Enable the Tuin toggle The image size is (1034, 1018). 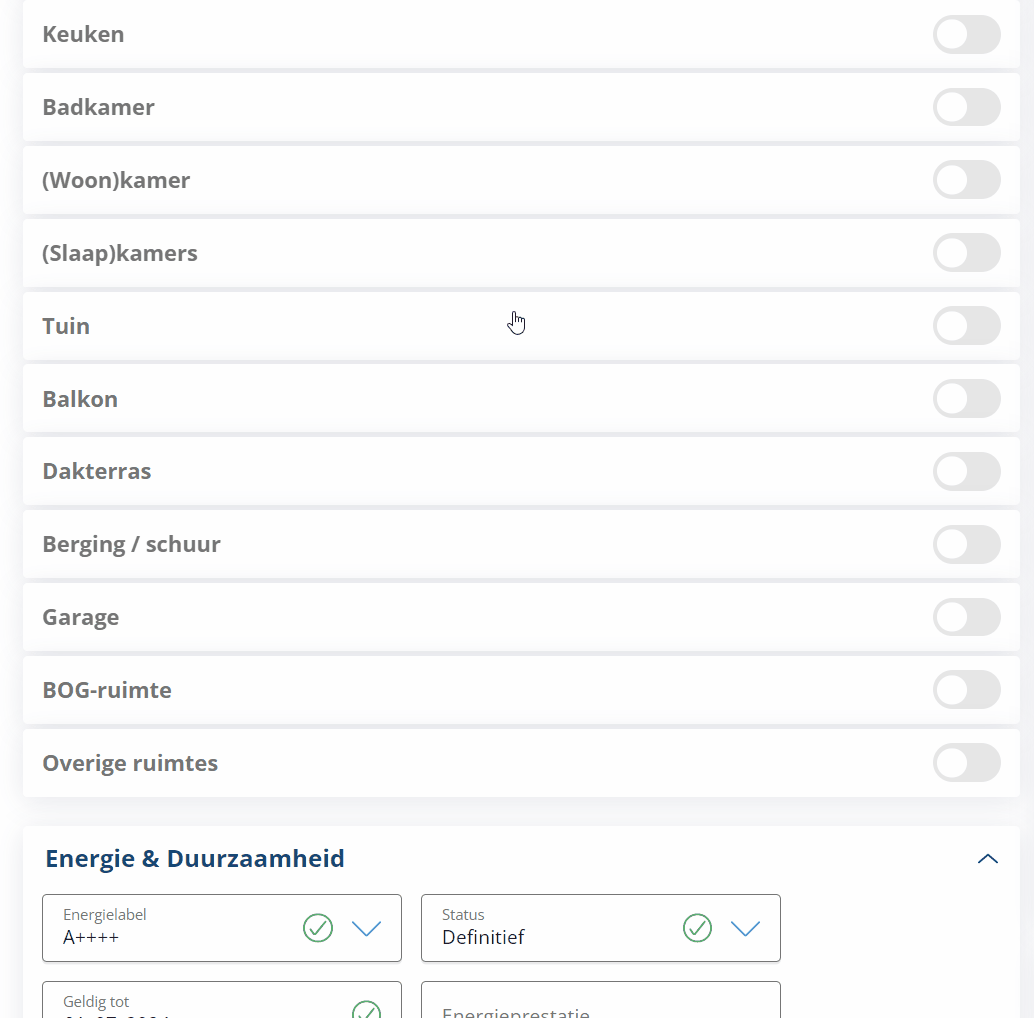(x=966, y=326)
